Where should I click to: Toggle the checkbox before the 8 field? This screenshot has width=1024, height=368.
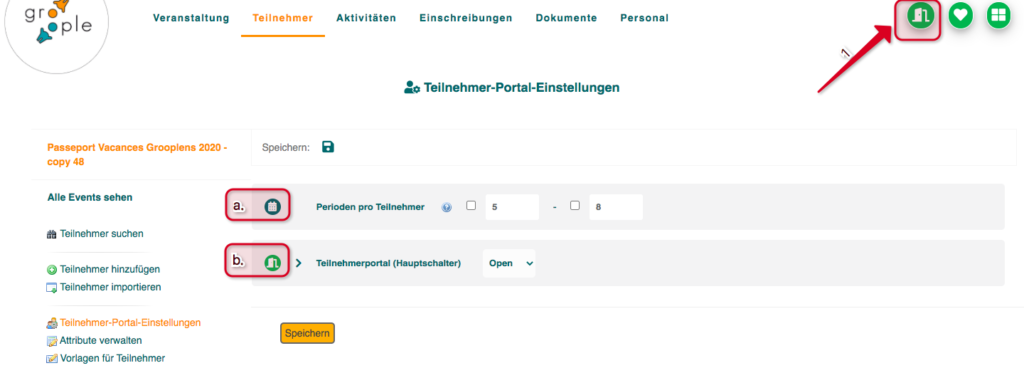click(575, 206)
